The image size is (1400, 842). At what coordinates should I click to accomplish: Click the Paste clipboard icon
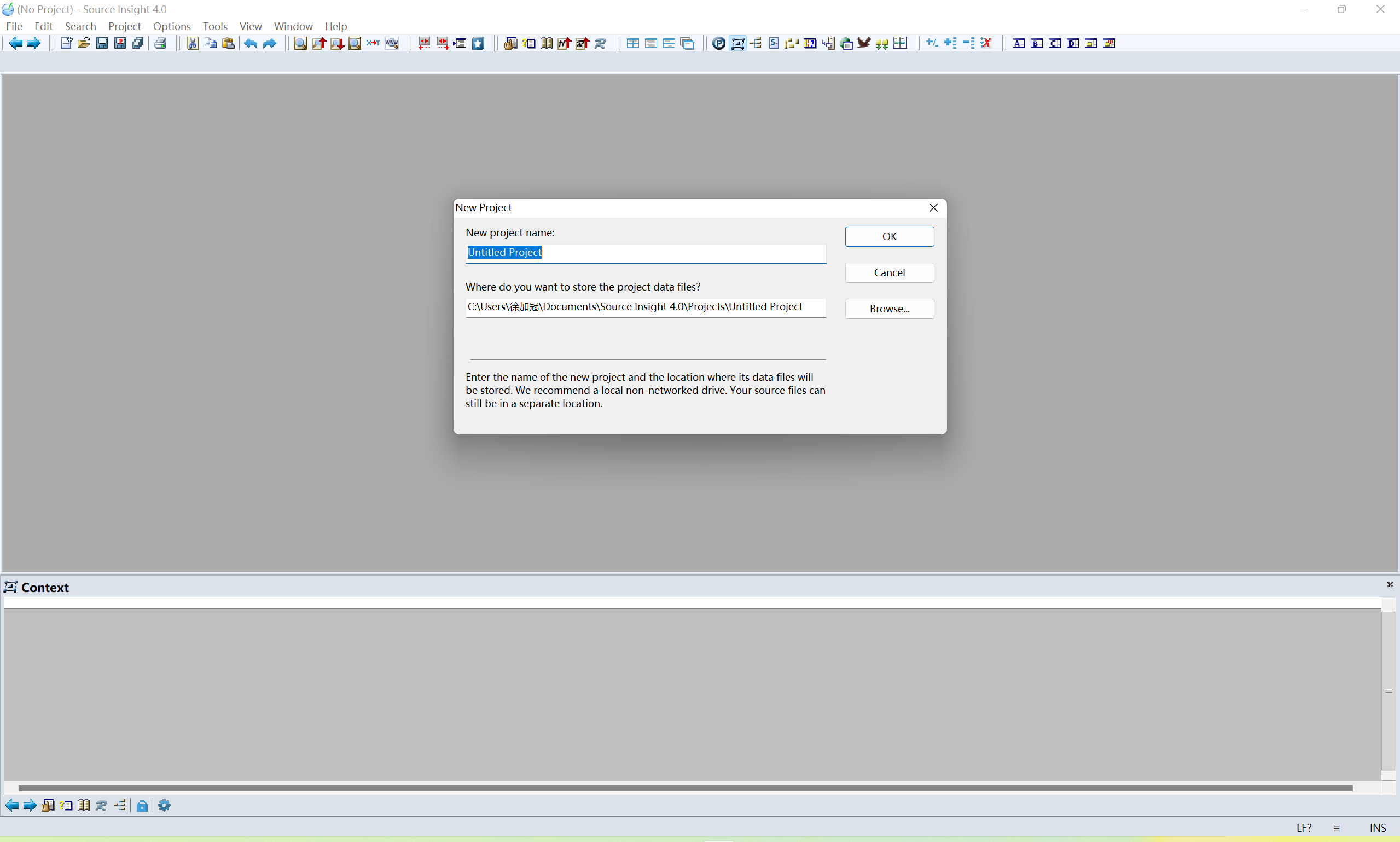[x=228, y=43]
